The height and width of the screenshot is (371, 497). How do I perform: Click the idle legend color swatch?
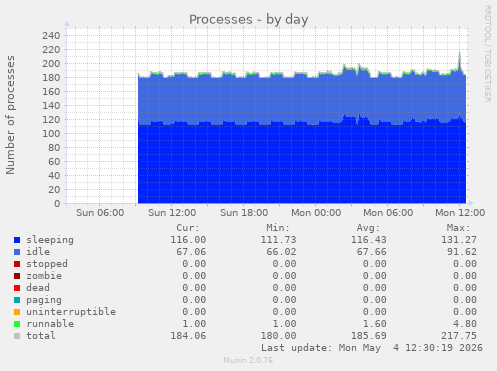pos(17,252)
